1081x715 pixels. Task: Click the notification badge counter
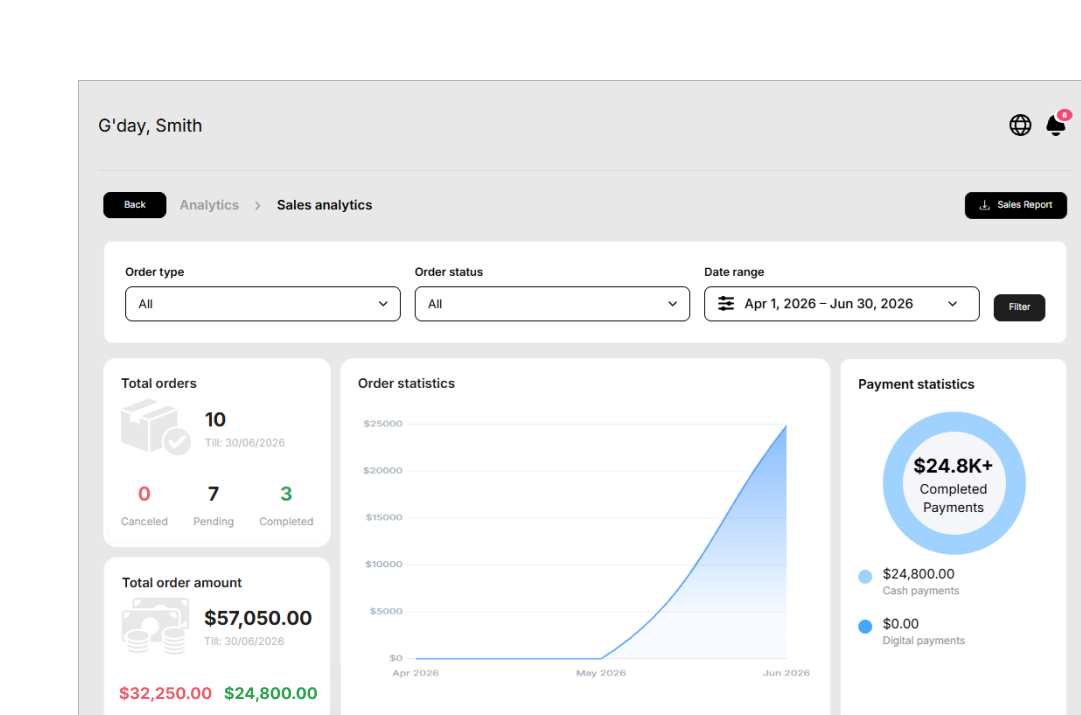point(1064,115)
